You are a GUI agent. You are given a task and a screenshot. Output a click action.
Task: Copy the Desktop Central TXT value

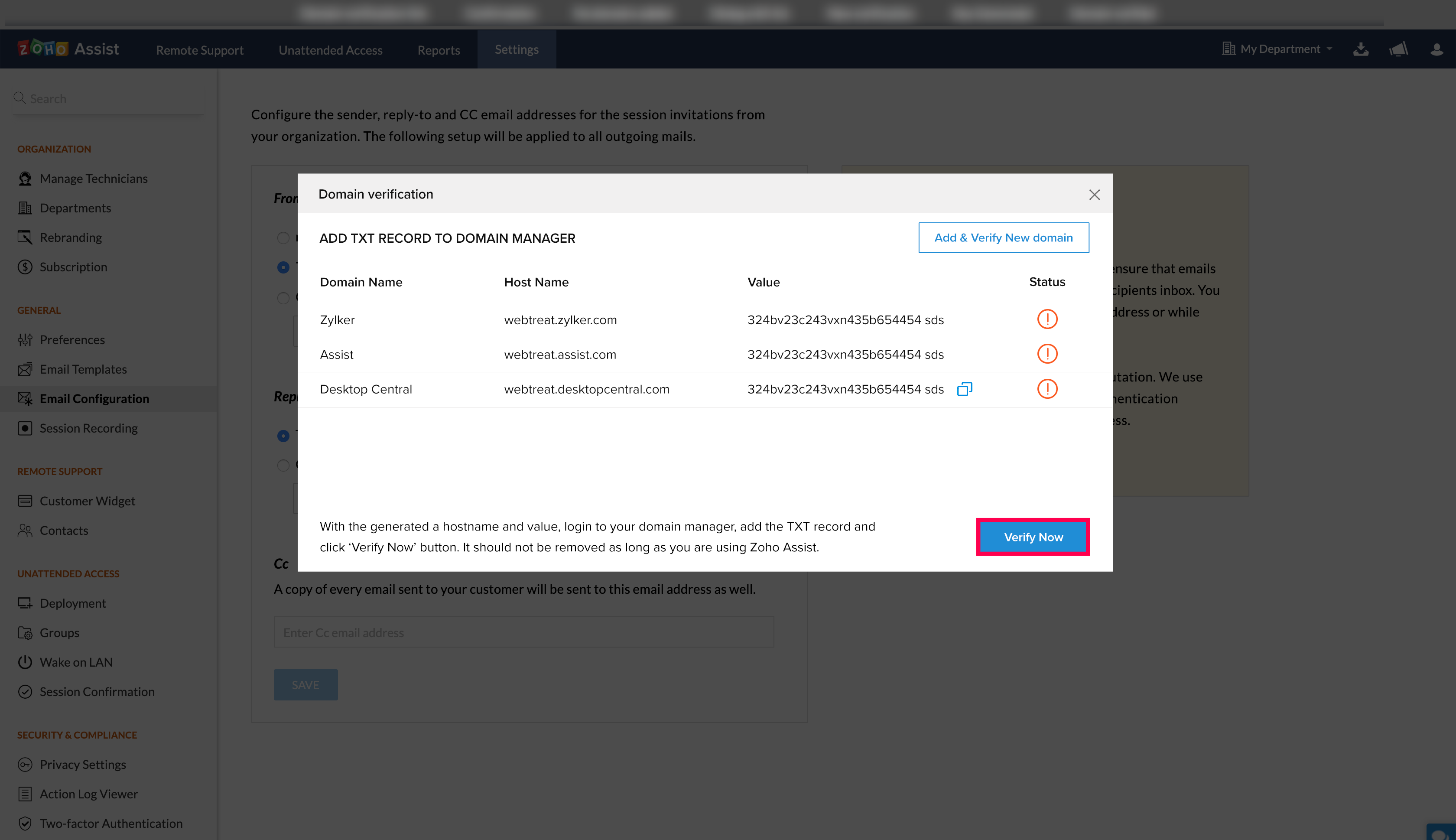tap(964, 389)
